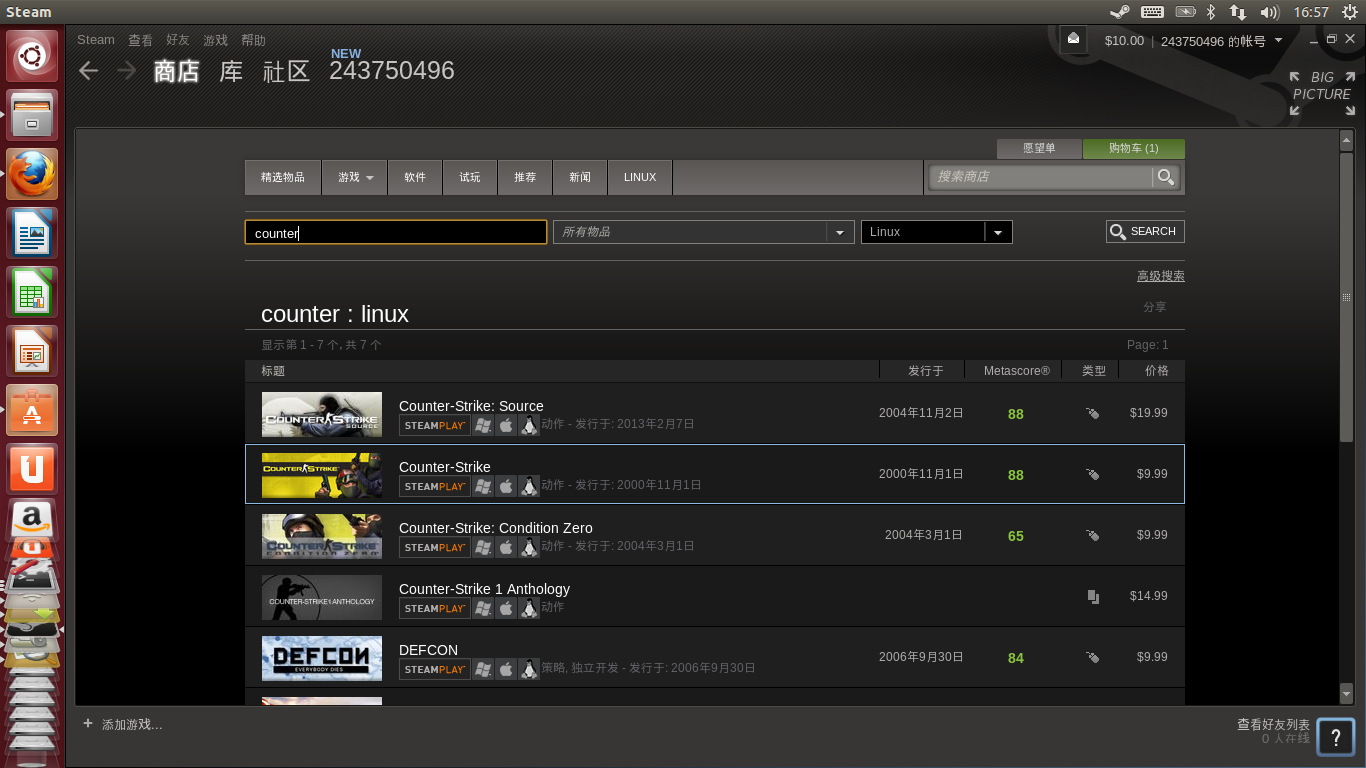Open LibreOffice Writer from the launcher

click(32, 233)
